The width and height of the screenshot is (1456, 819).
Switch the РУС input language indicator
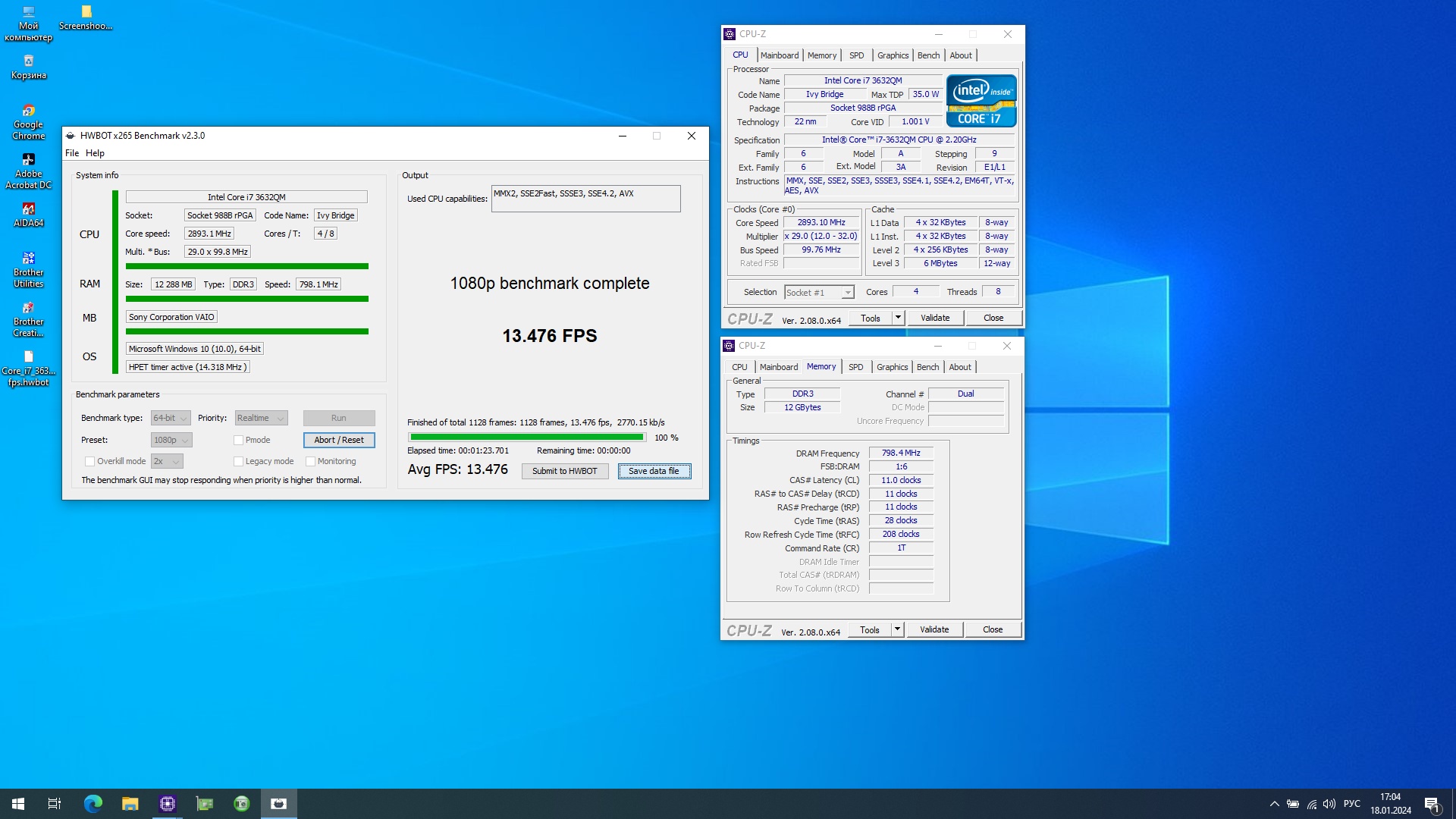pyautogui.click(x=1351, y=804)
